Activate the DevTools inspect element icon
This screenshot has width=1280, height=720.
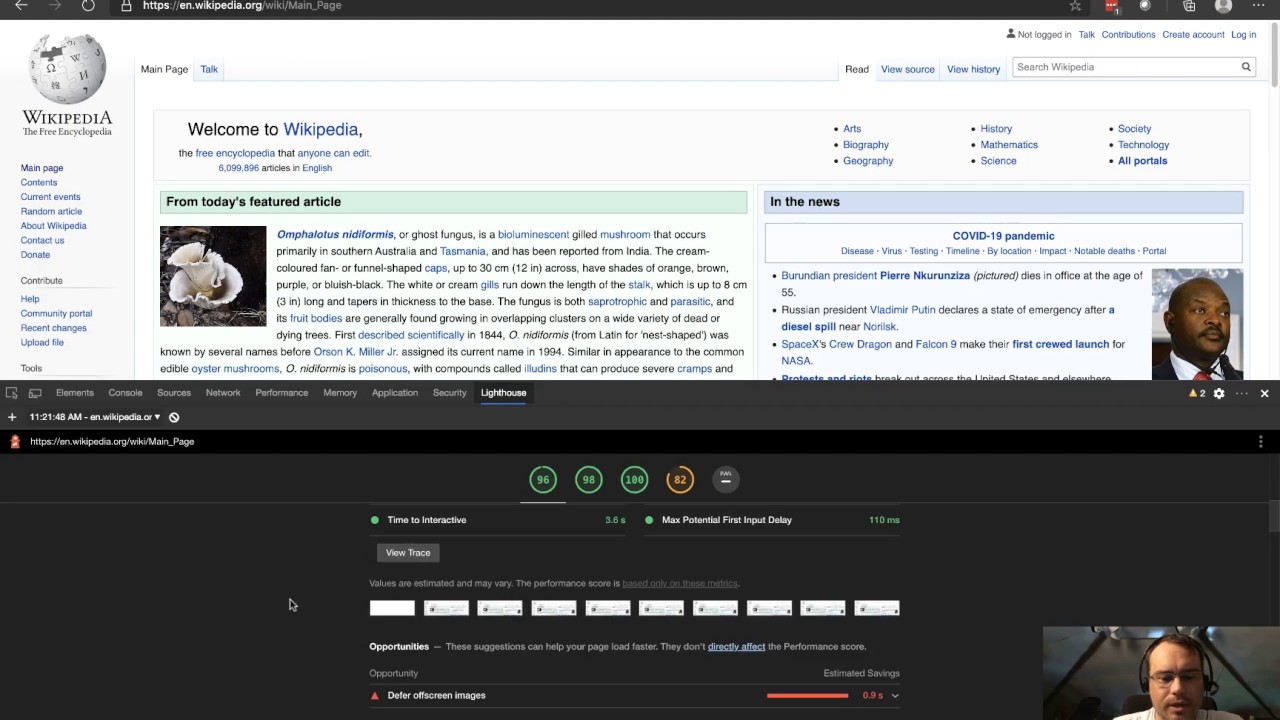pos(12,393)
